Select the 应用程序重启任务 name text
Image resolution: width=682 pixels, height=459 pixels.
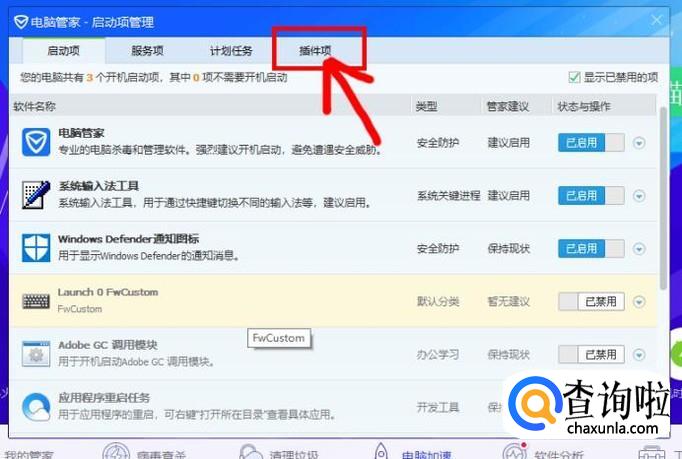click(x=104, y=398)
